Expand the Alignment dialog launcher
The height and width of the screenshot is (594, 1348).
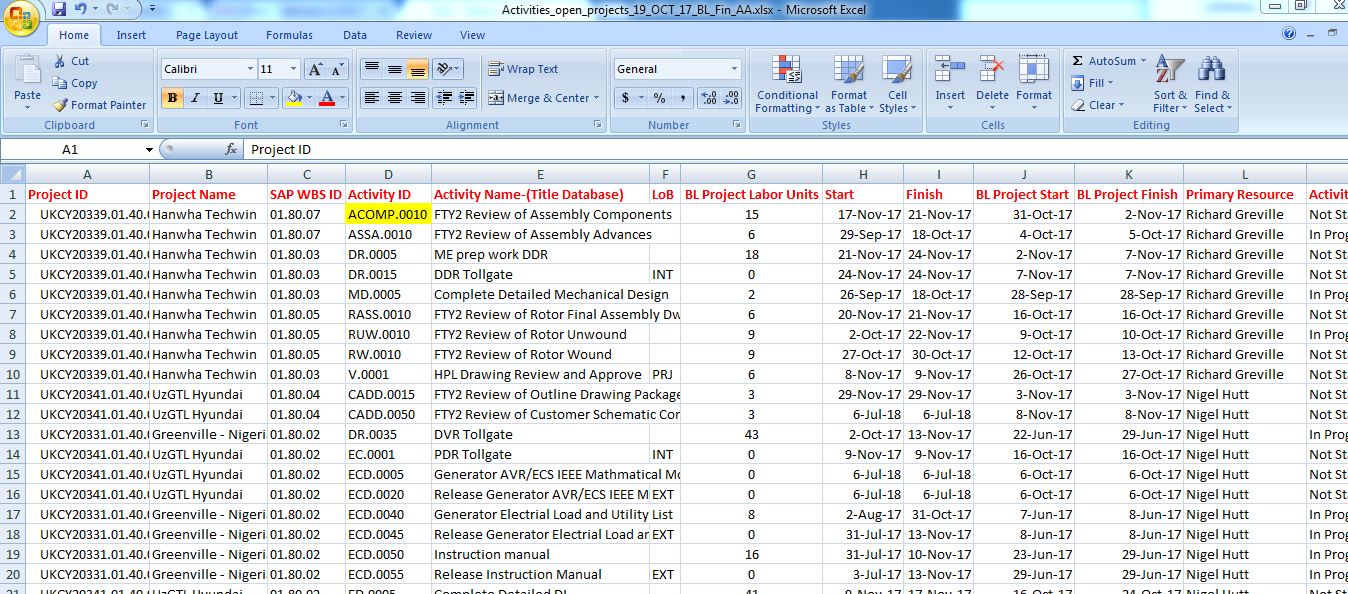598,125
